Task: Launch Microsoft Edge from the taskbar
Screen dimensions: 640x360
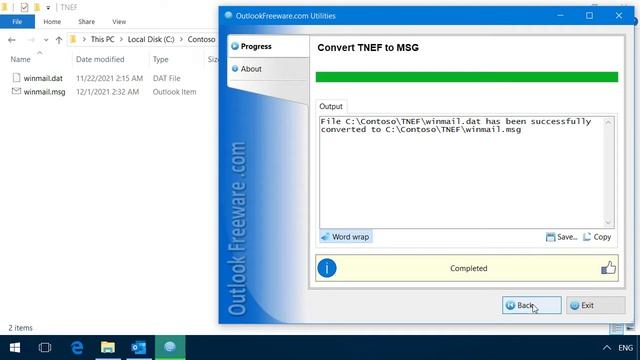Action: (x=77, y=347)
